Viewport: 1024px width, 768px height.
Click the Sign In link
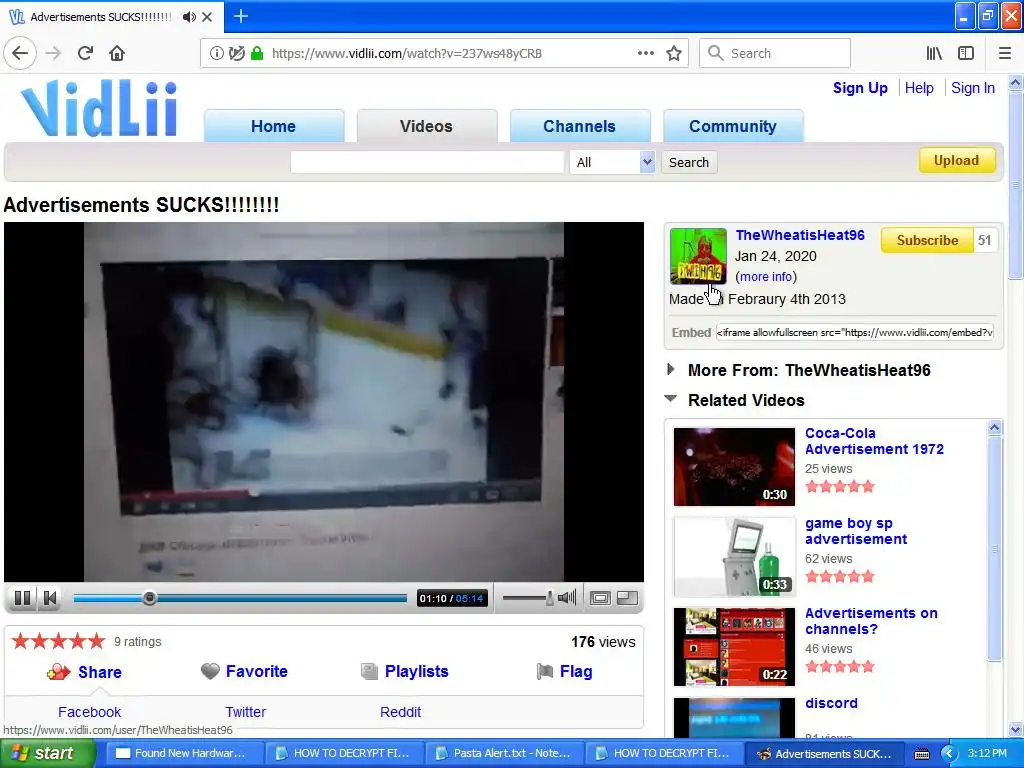(973, 88)
